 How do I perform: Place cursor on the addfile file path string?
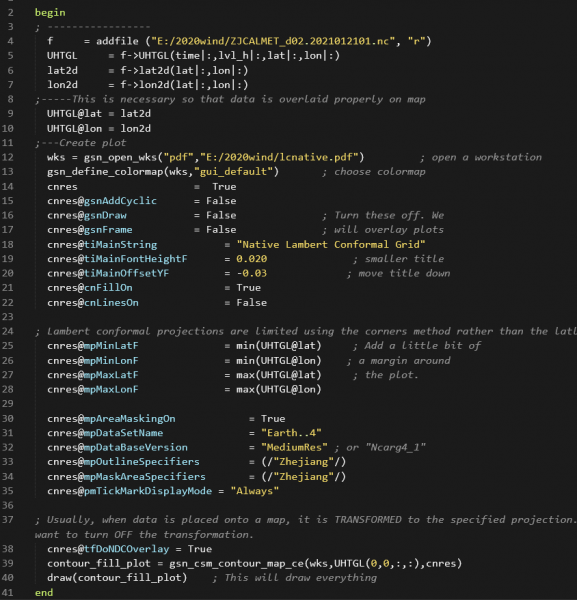pyautogui.click(x=273, y=41)
